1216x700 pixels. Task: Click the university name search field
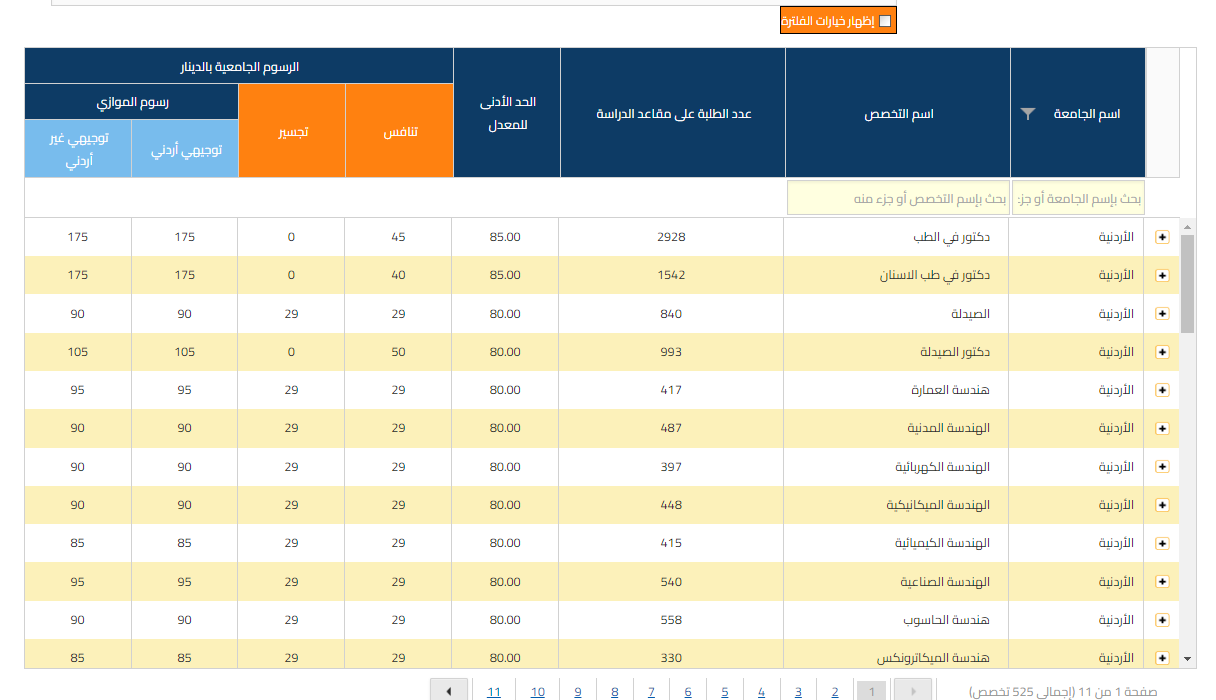click(x=1078, y=198)
